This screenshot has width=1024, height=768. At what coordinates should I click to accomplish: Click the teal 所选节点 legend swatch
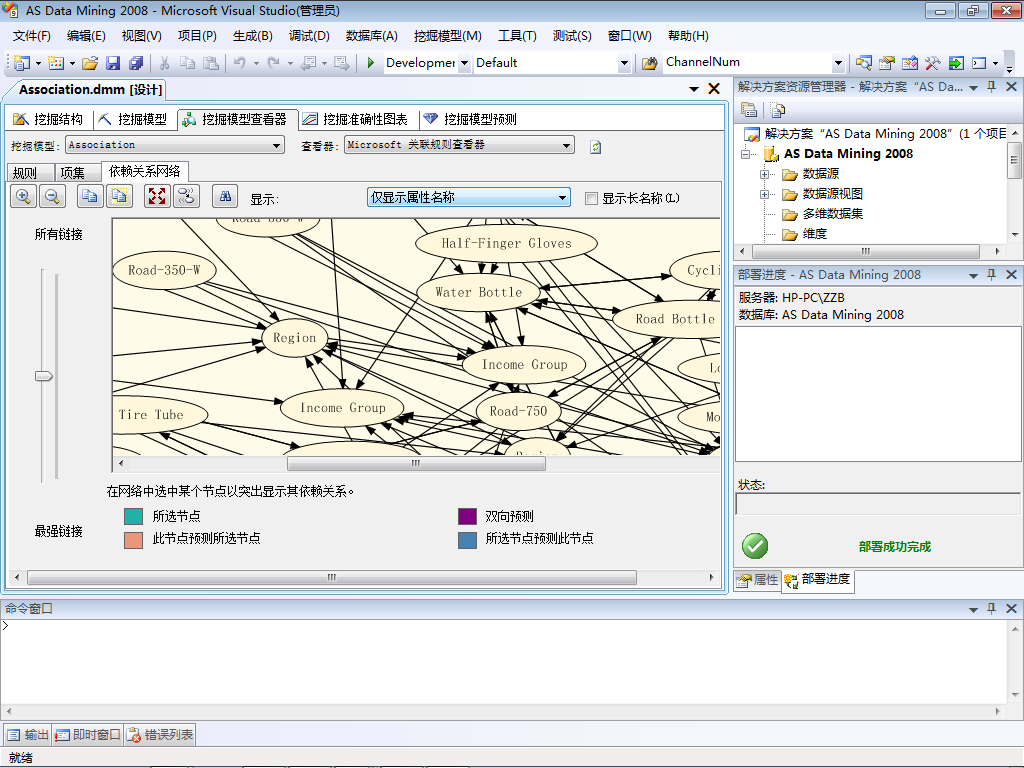coord(133,517)
